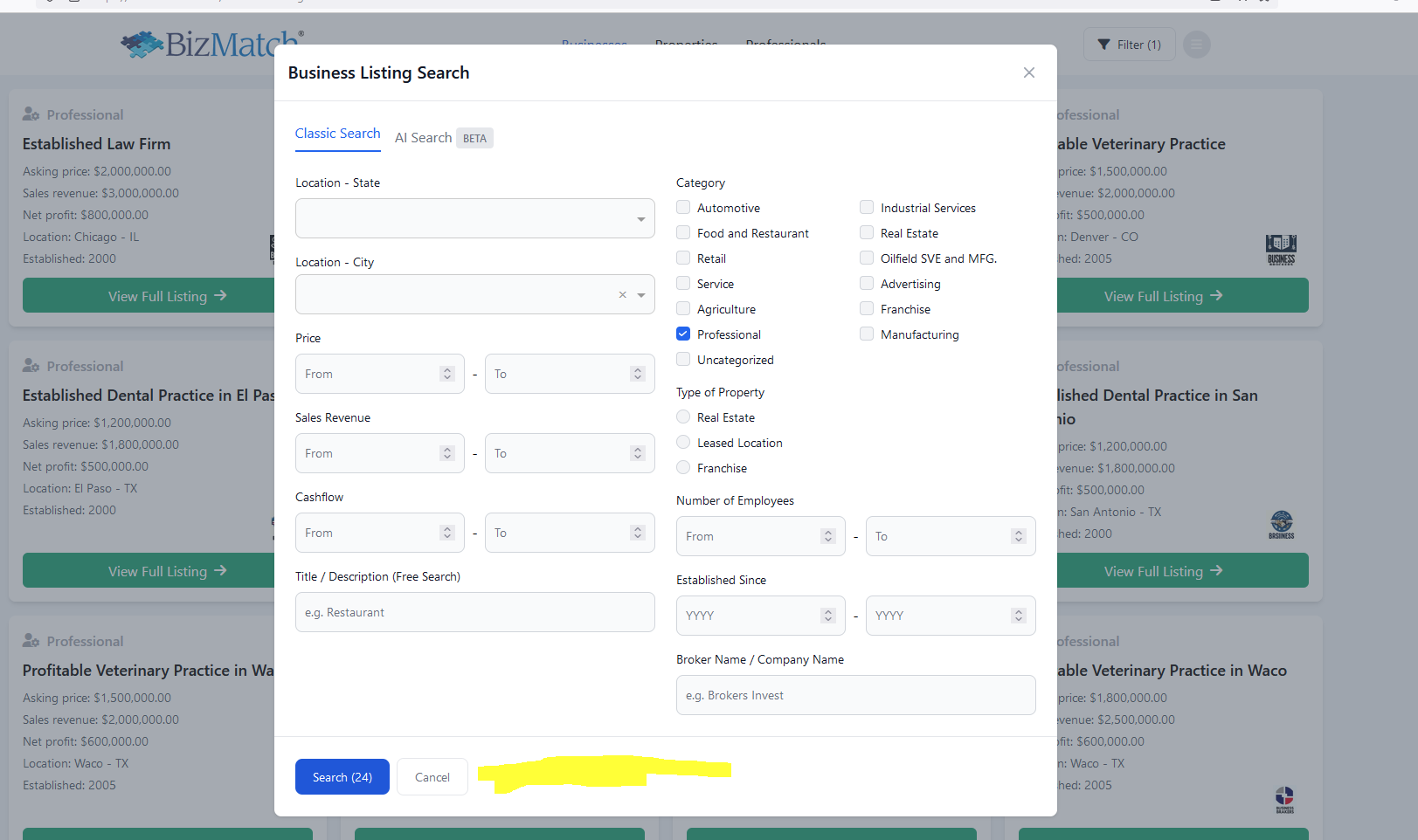Click the BizMatch logo icon
The image size is (1418, 840).
point(142,45)
